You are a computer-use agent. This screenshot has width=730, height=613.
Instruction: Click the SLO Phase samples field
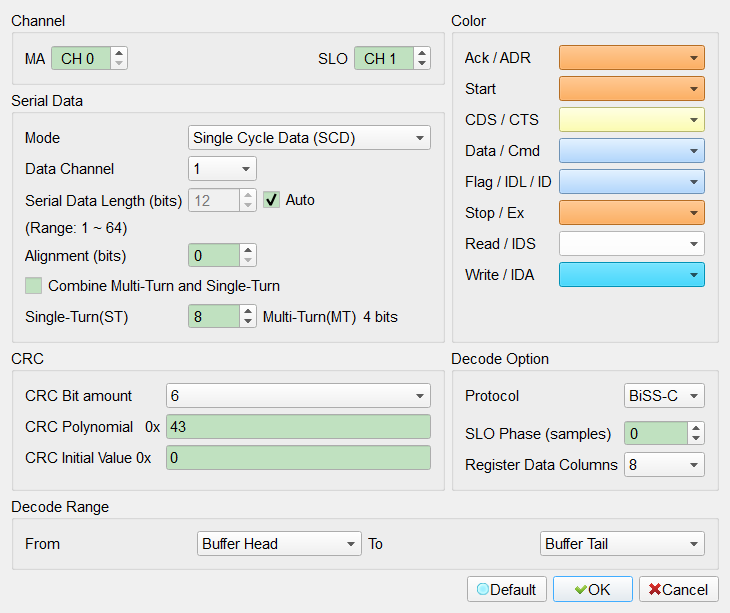tap(656, 434)
